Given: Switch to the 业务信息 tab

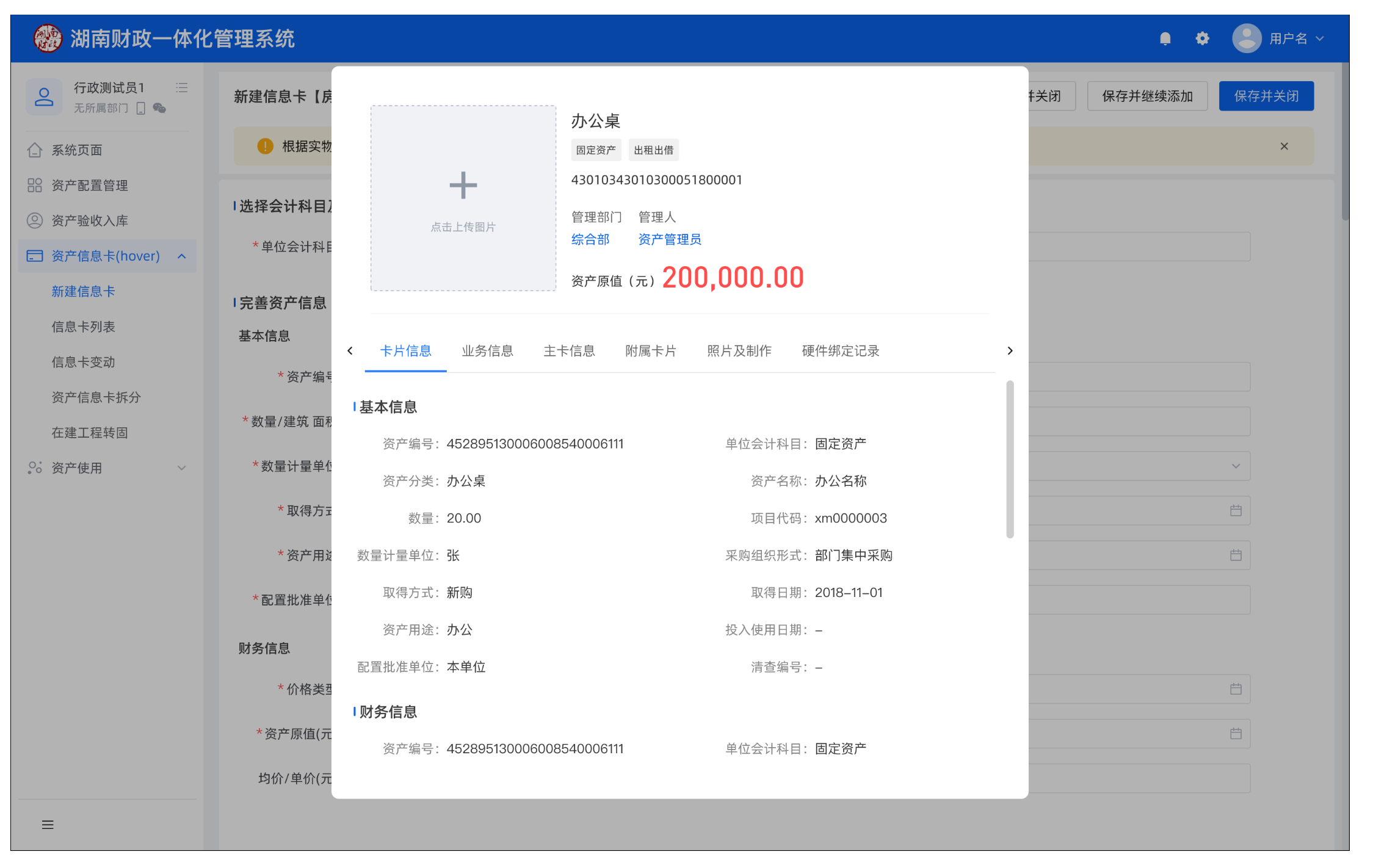Looking at the screenshot, I should tap(487, 351).
